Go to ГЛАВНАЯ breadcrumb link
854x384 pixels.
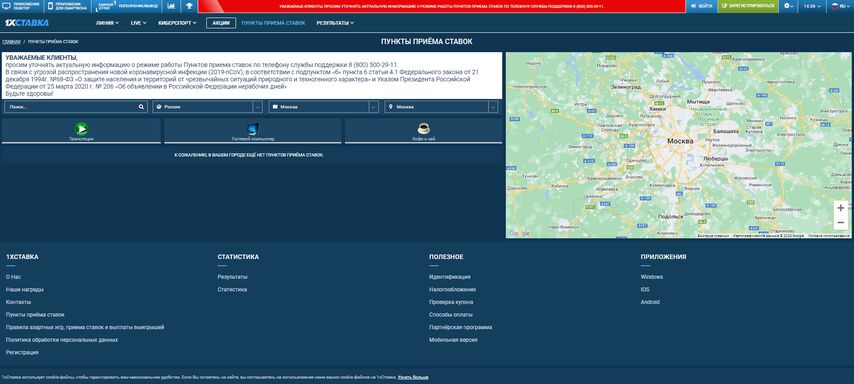click(11, 41)
